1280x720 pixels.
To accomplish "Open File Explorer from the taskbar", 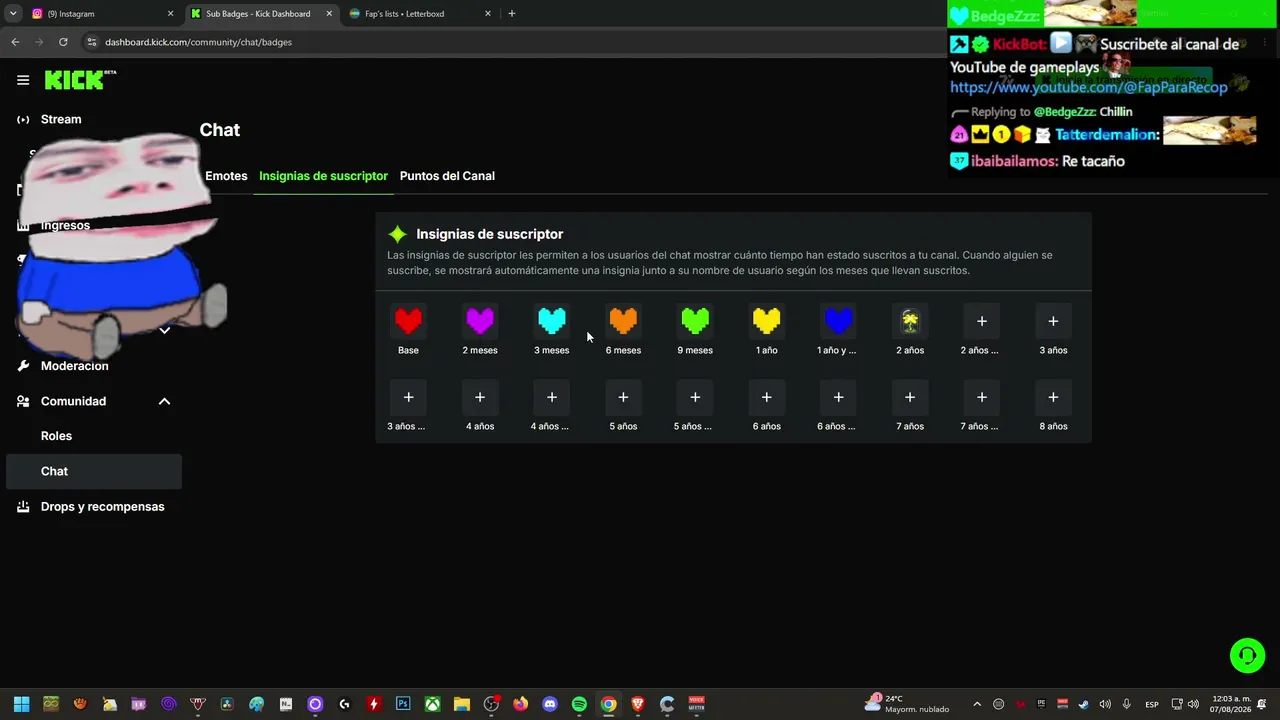I will click(x=461, y=704).
